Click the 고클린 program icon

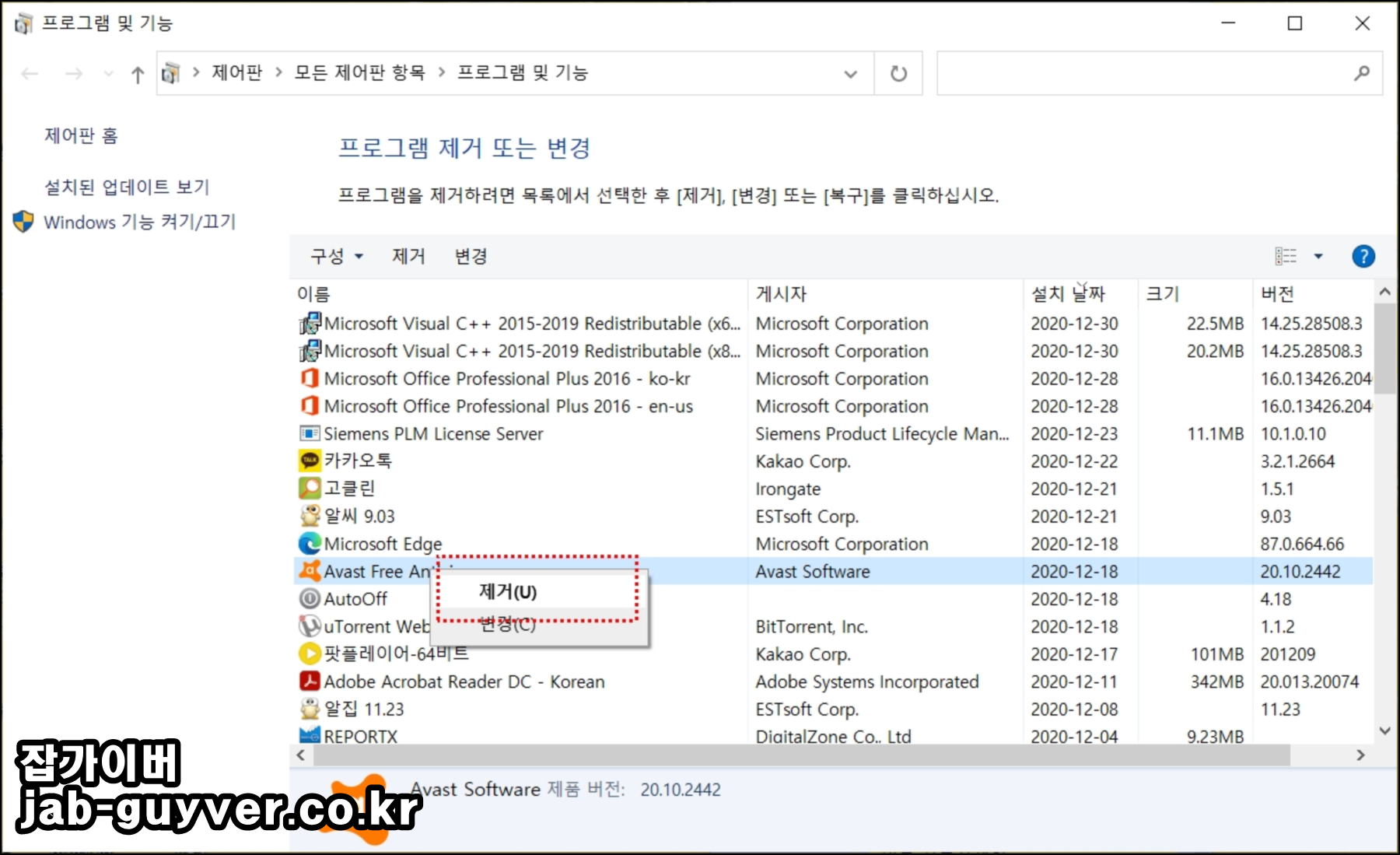pos(310,488)
